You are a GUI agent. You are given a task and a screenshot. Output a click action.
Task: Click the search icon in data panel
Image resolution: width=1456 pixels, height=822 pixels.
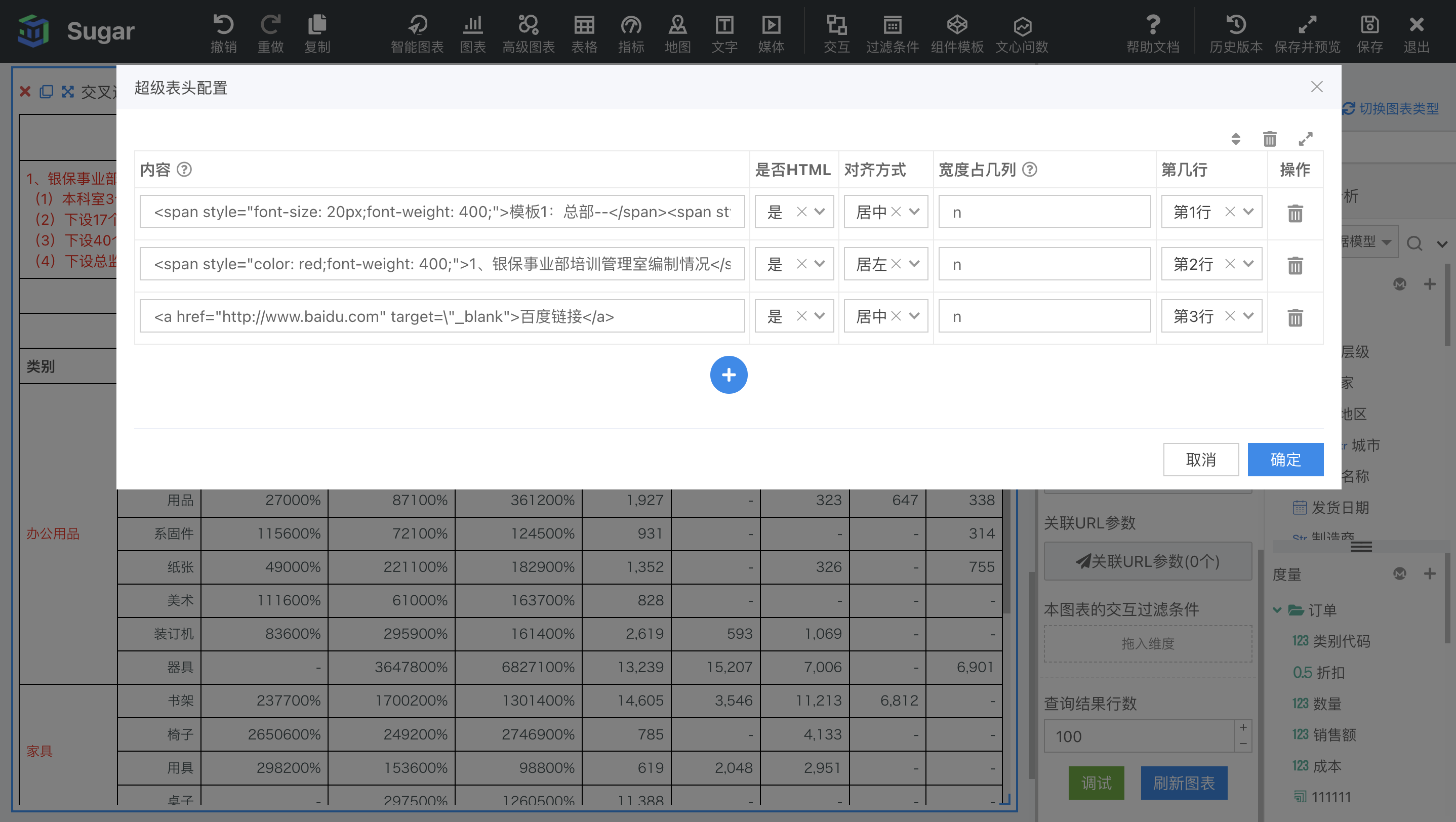pos(1414,243)
